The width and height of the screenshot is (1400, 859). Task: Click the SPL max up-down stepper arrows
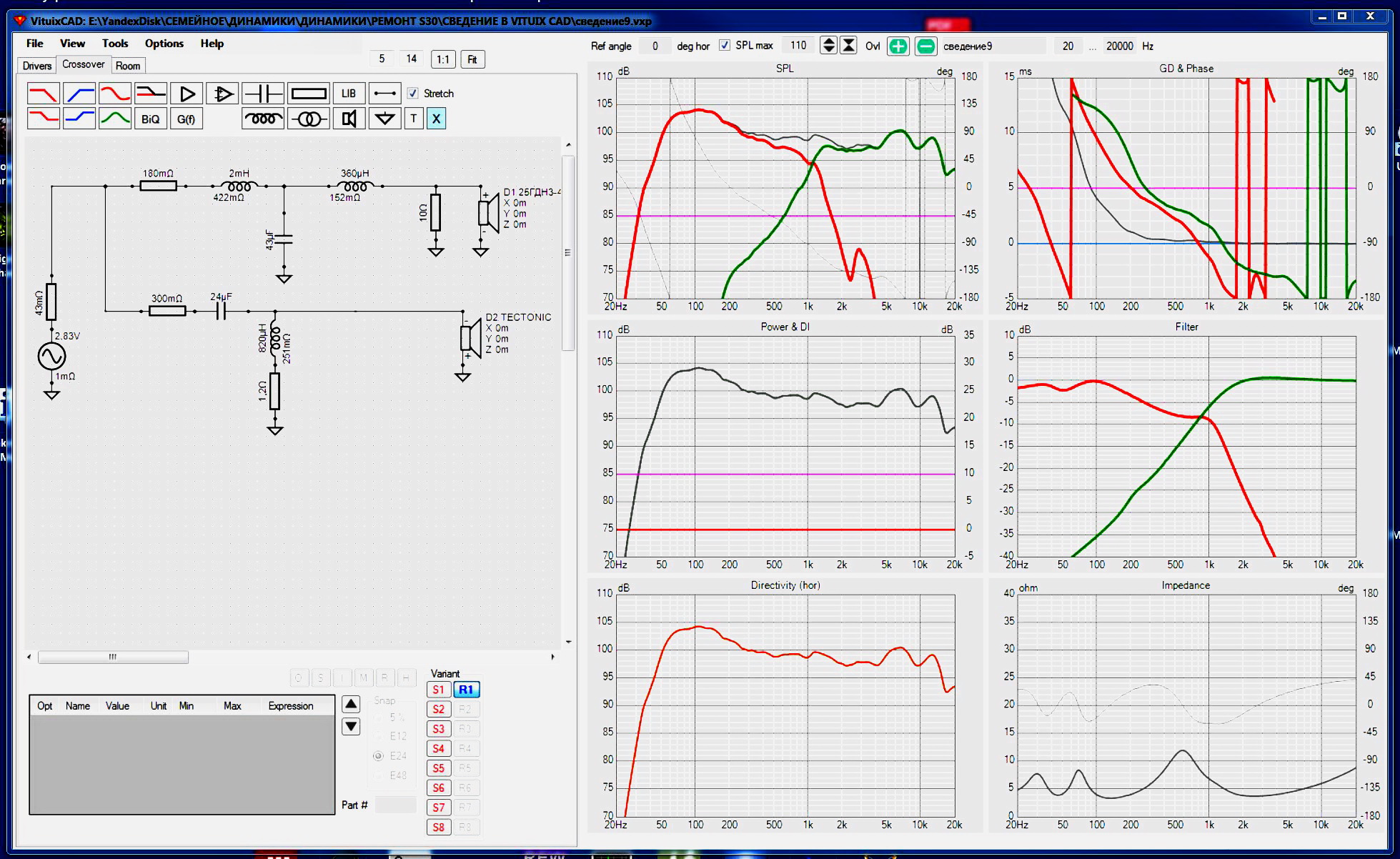[828, 46]
